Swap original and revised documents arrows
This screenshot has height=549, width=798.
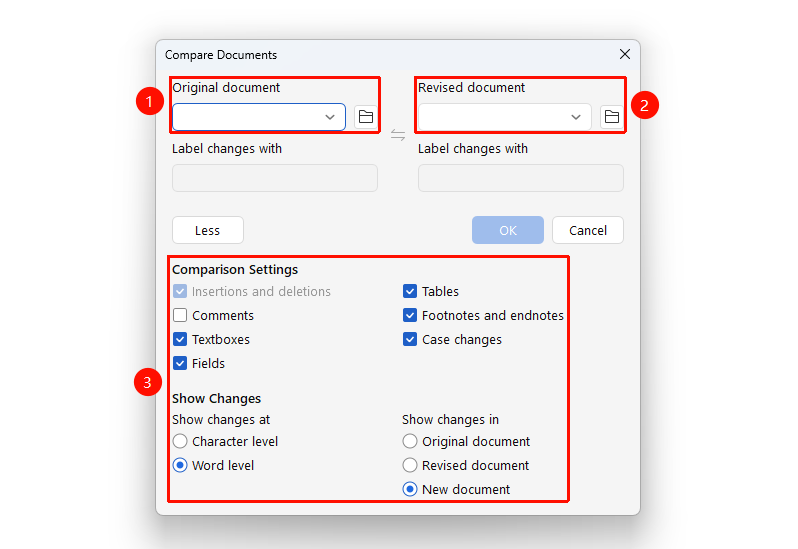tap(397, 135)
